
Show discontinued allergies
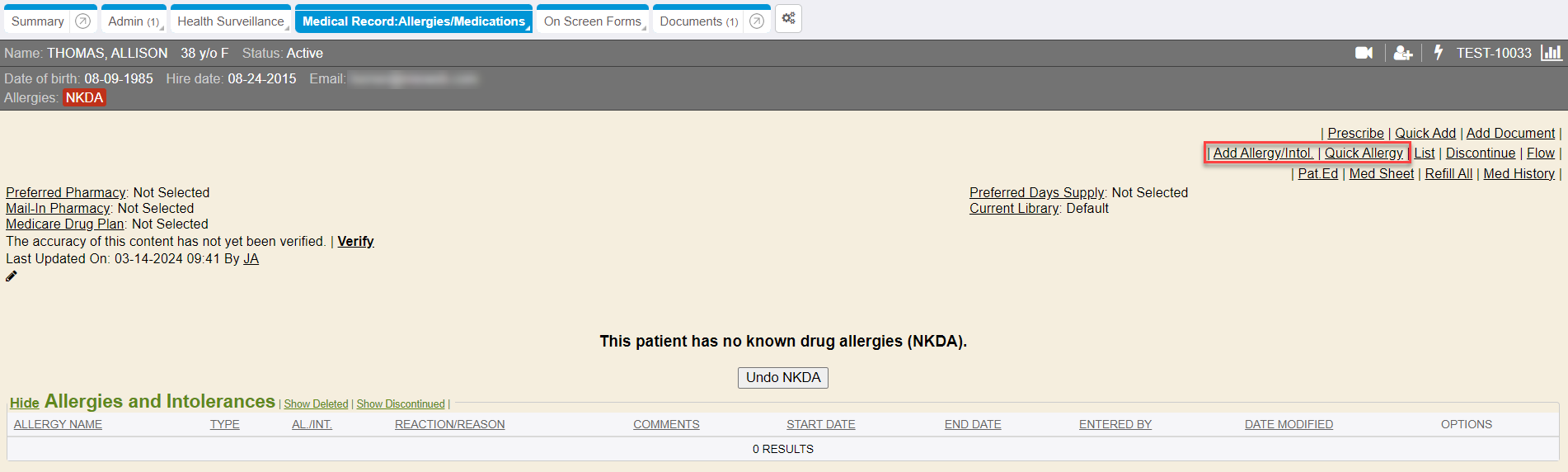click(401, 404)
